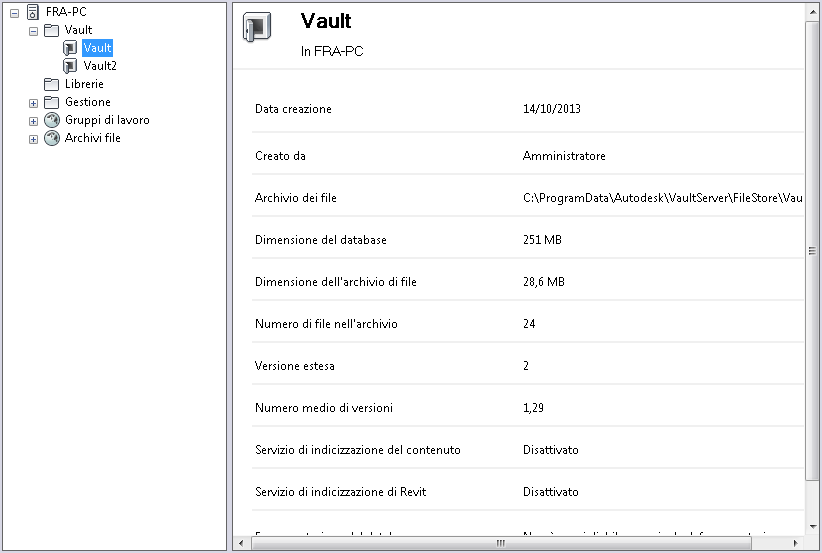
Task: Expand the Archivi file node
Action: click(x=33, y=138)
